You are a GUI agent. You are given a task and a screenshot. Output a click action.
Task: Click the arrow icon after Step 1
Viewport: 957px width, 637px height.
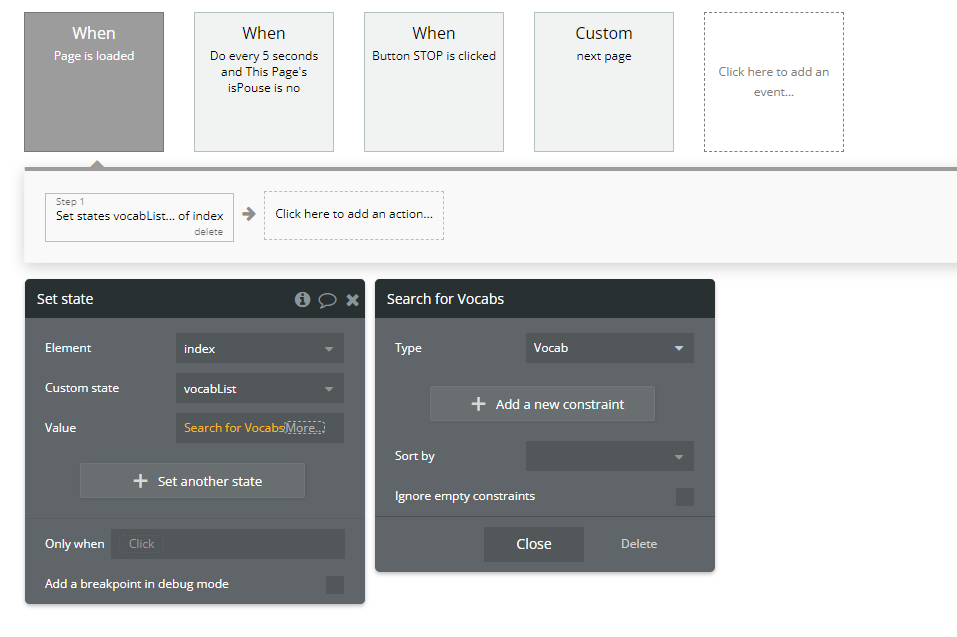(x=248, y=214)
